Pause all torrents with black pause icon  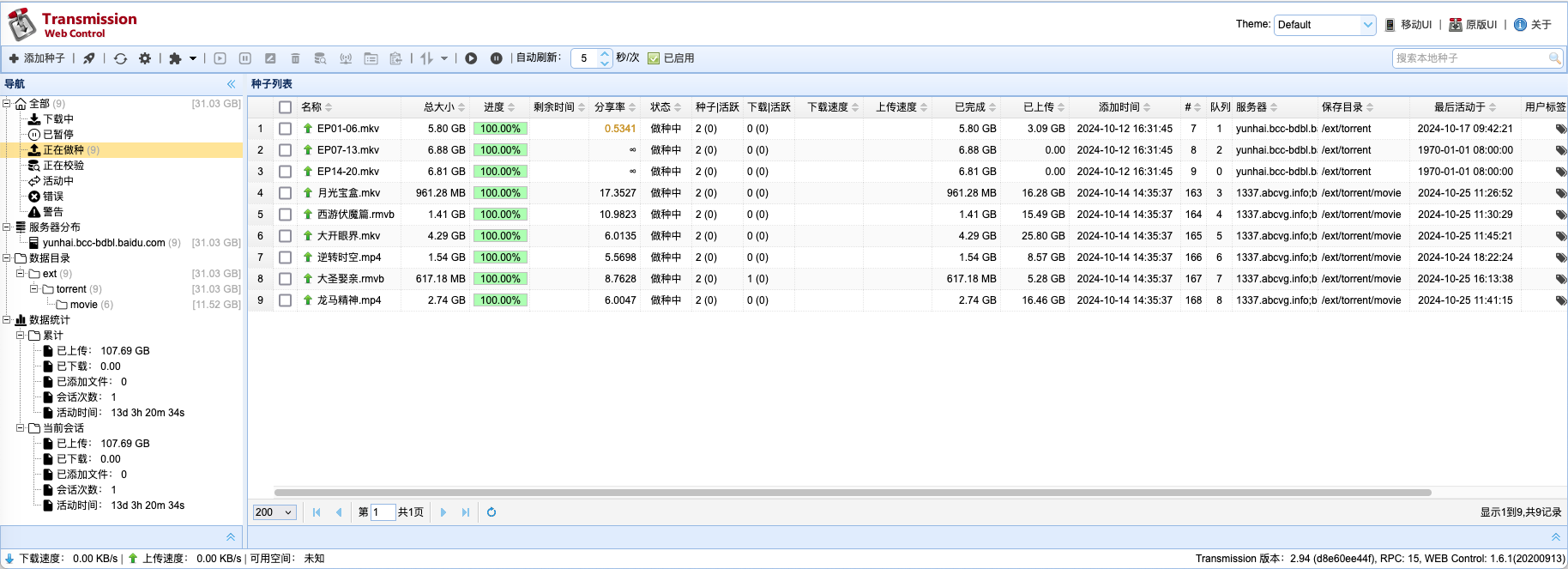pyautogui.click(x=496, y=58)
